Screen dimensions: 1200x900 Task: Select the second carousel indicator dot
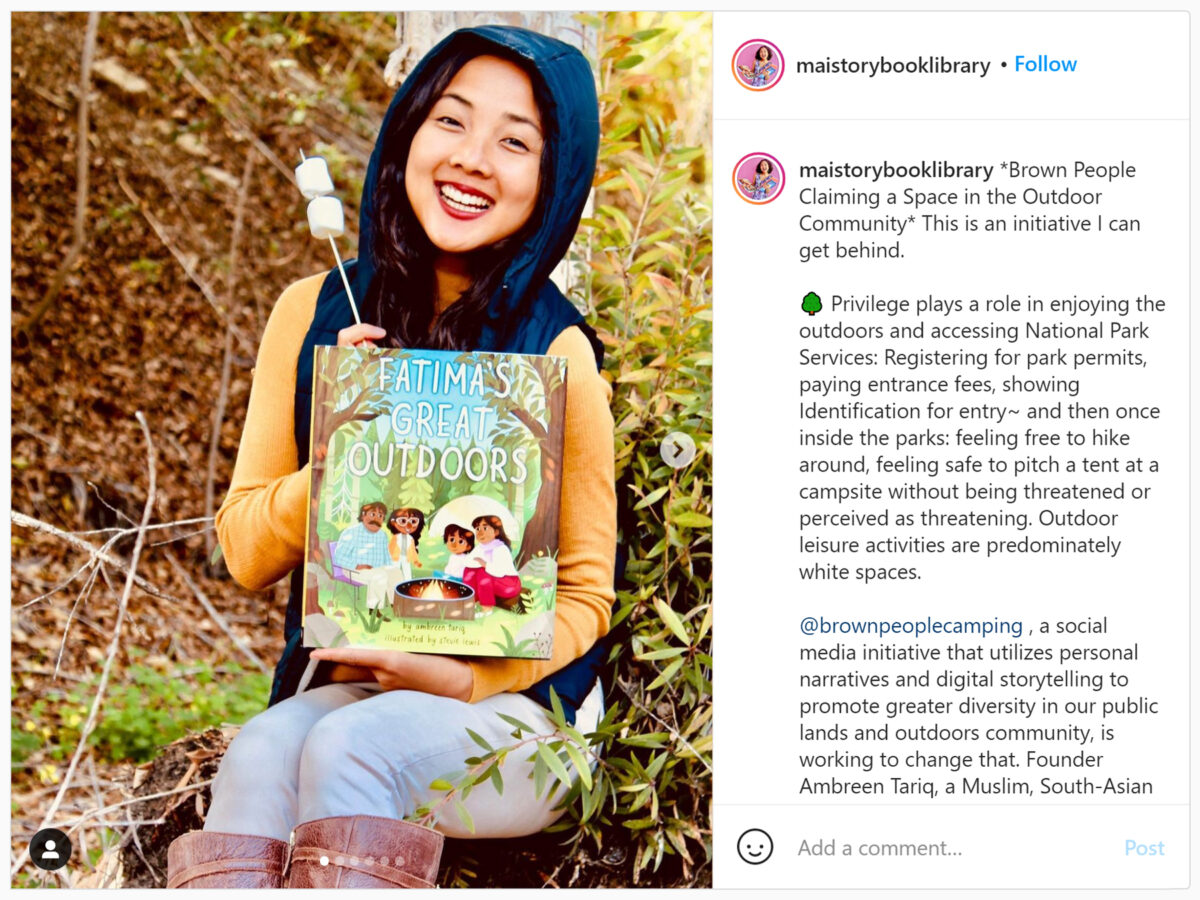(x=339, y=861)
